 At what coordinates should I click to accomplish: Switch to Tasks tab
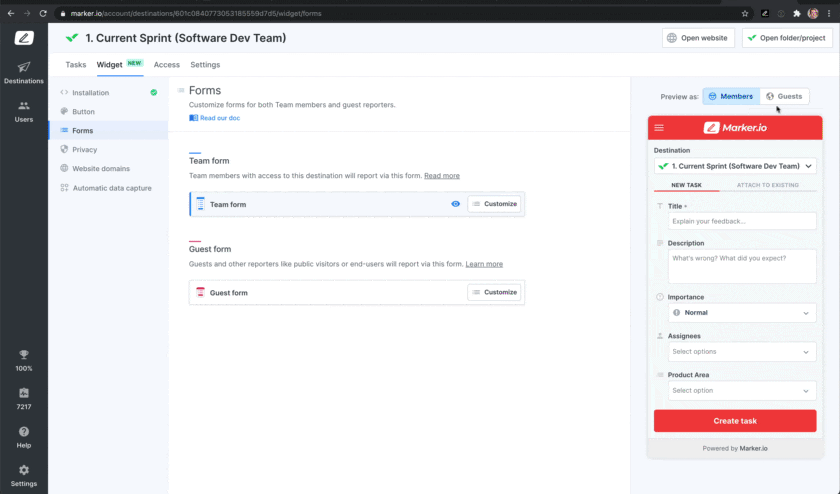[x=76, y=64]
